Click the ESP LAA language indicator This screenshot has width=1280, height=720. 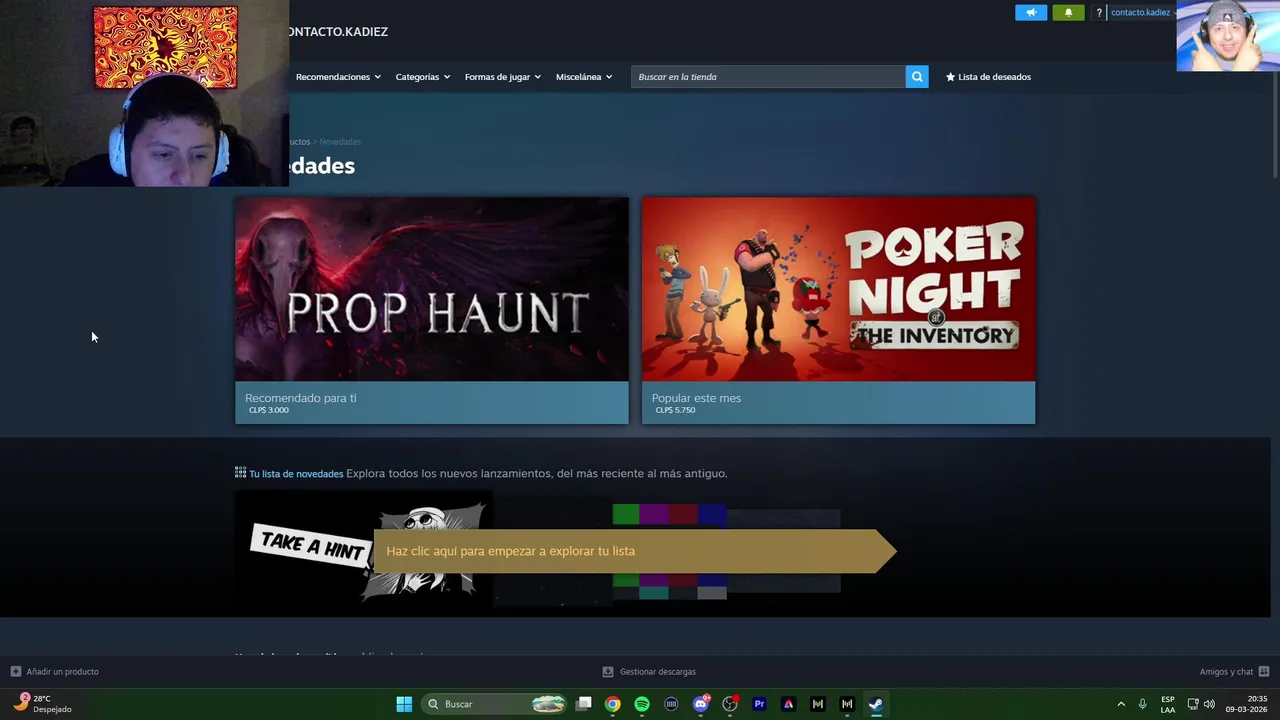(1168, 704)
